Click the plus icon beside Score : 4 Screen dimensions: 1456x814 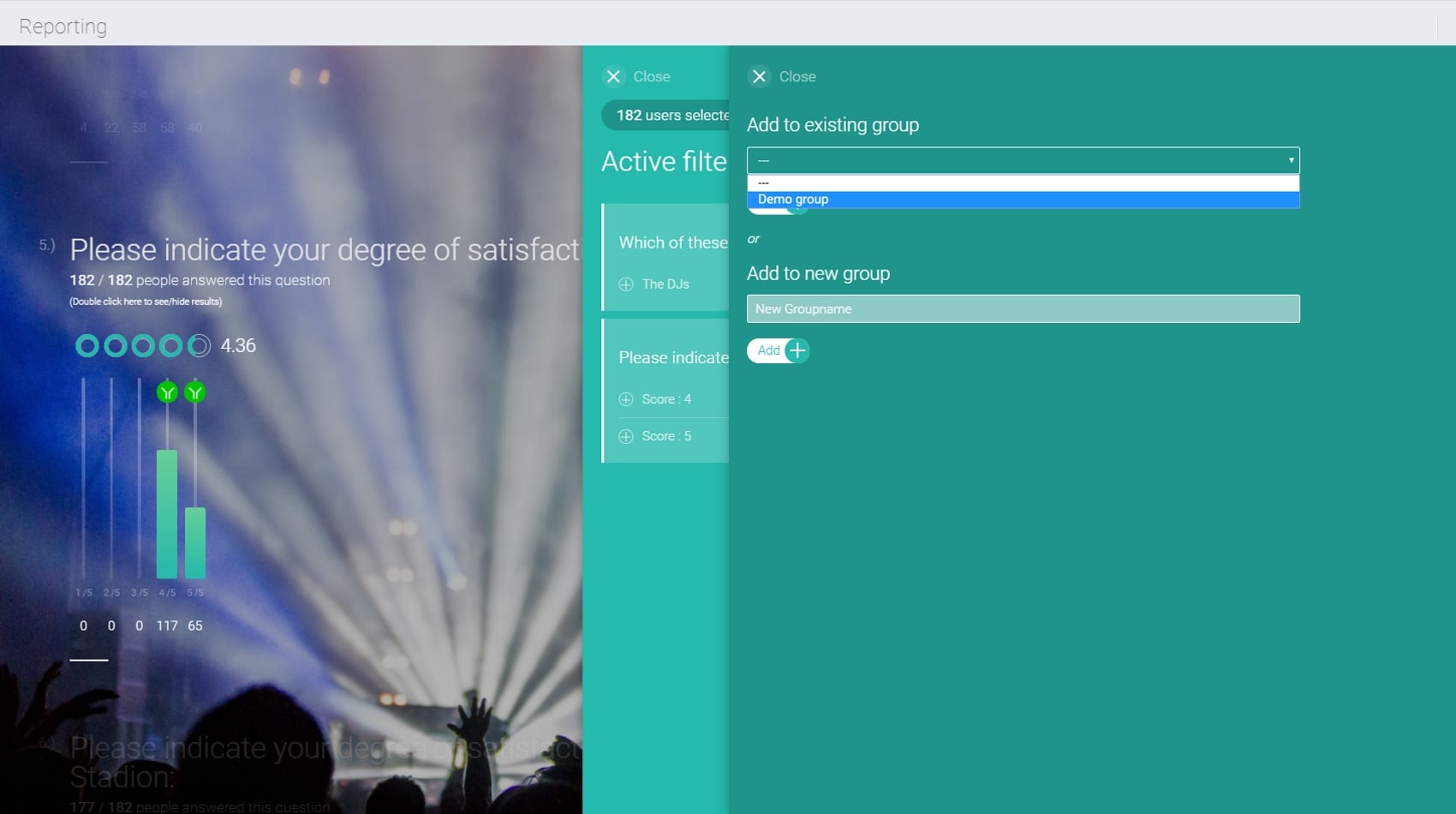626,399
